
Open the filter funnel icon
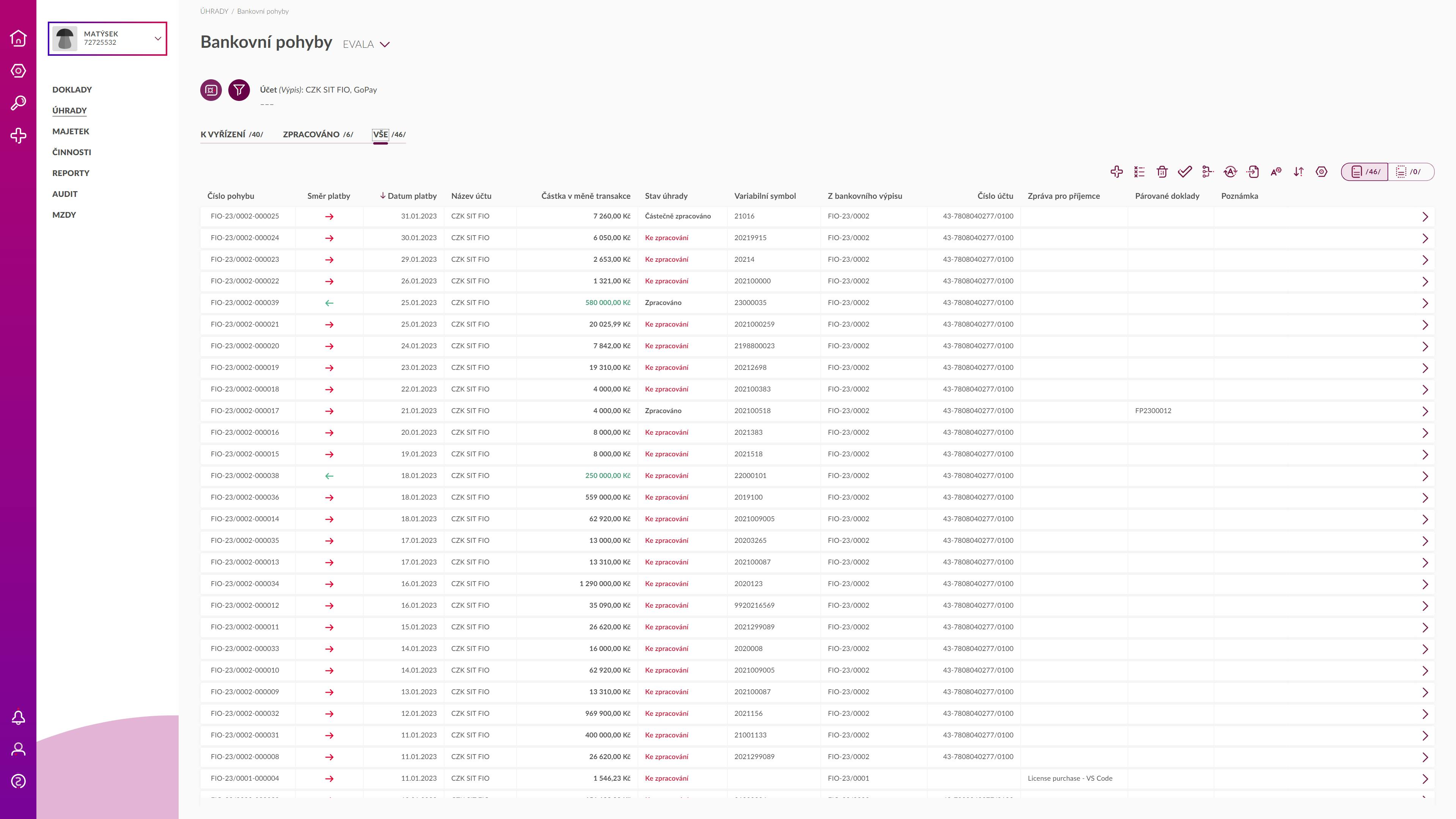(239, 90)
